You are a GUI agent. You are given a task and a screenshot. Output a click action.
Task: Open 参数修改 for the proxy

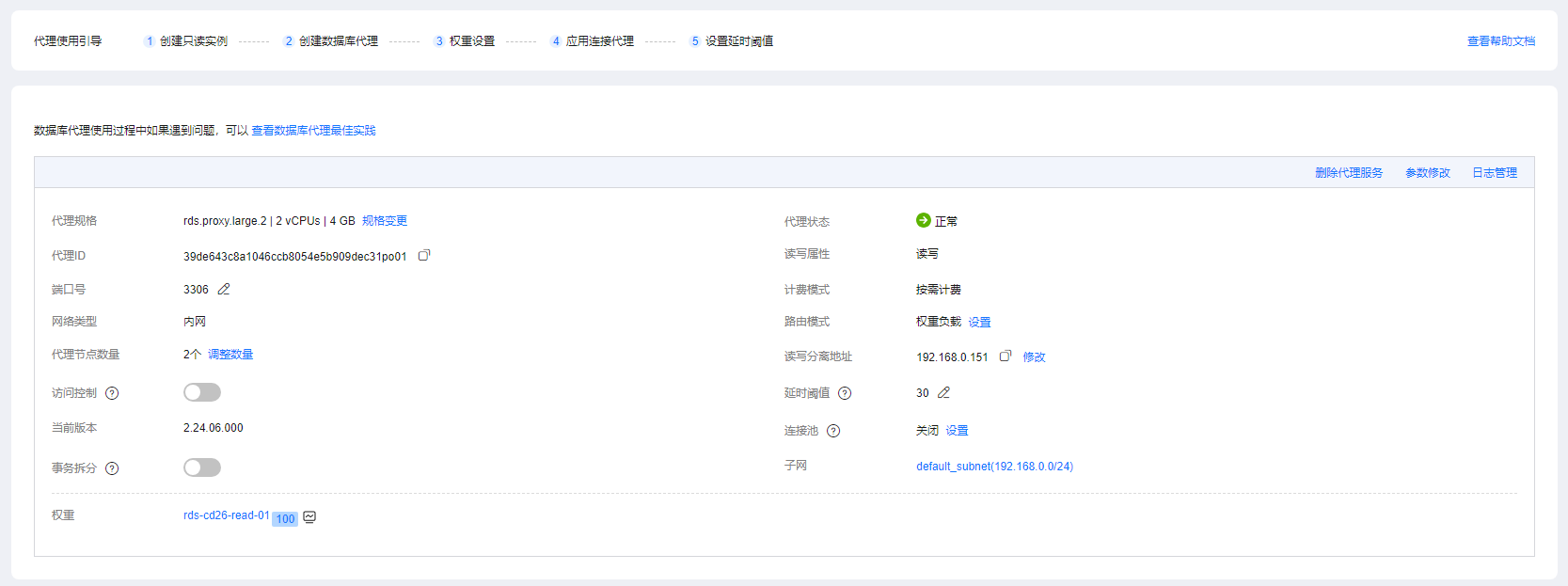click(1427, 173)
